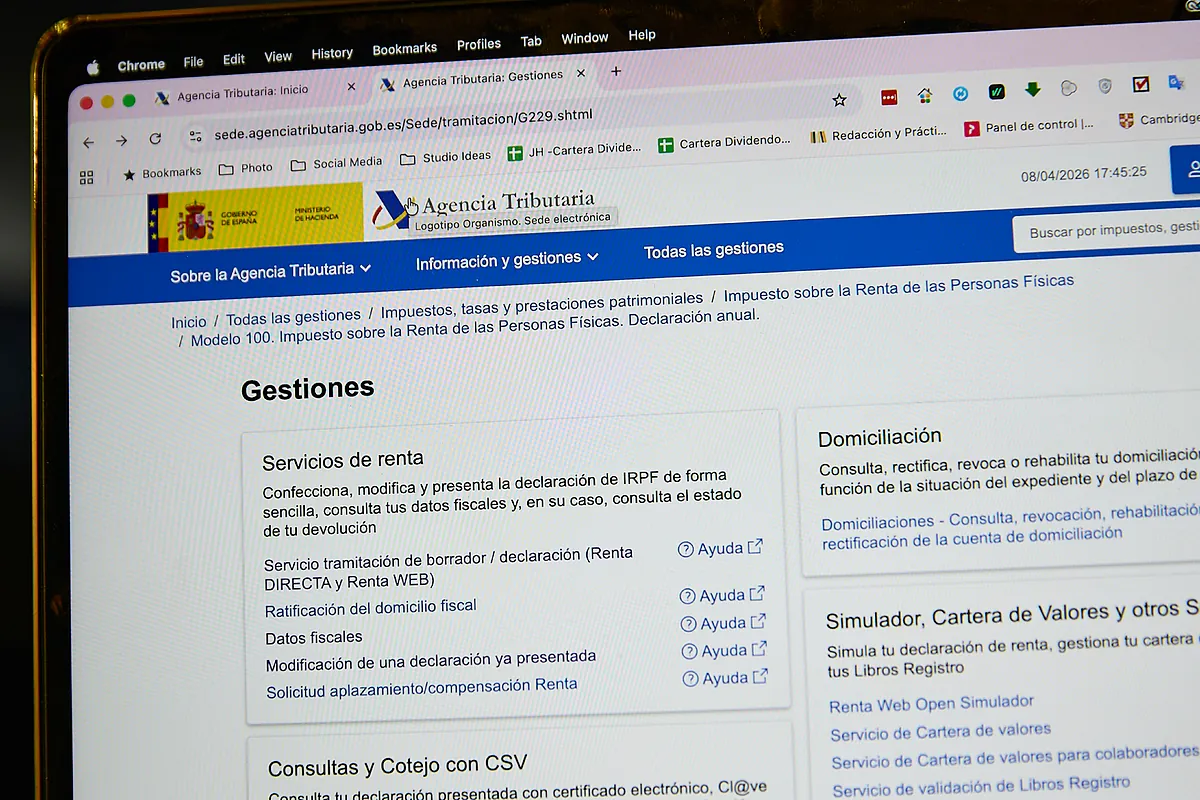Go forward to the next page
Screen dimensions: 1200x800
[121, 141]
